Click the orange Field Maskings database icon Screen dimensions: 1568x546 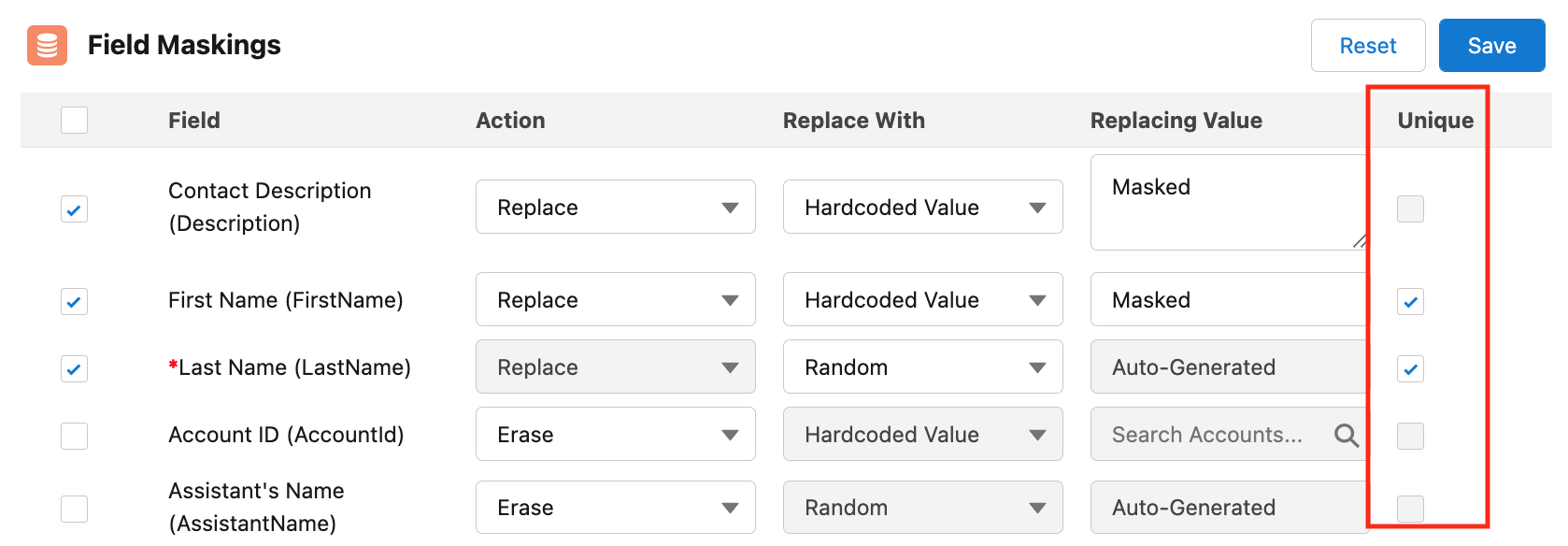[47, 46]
